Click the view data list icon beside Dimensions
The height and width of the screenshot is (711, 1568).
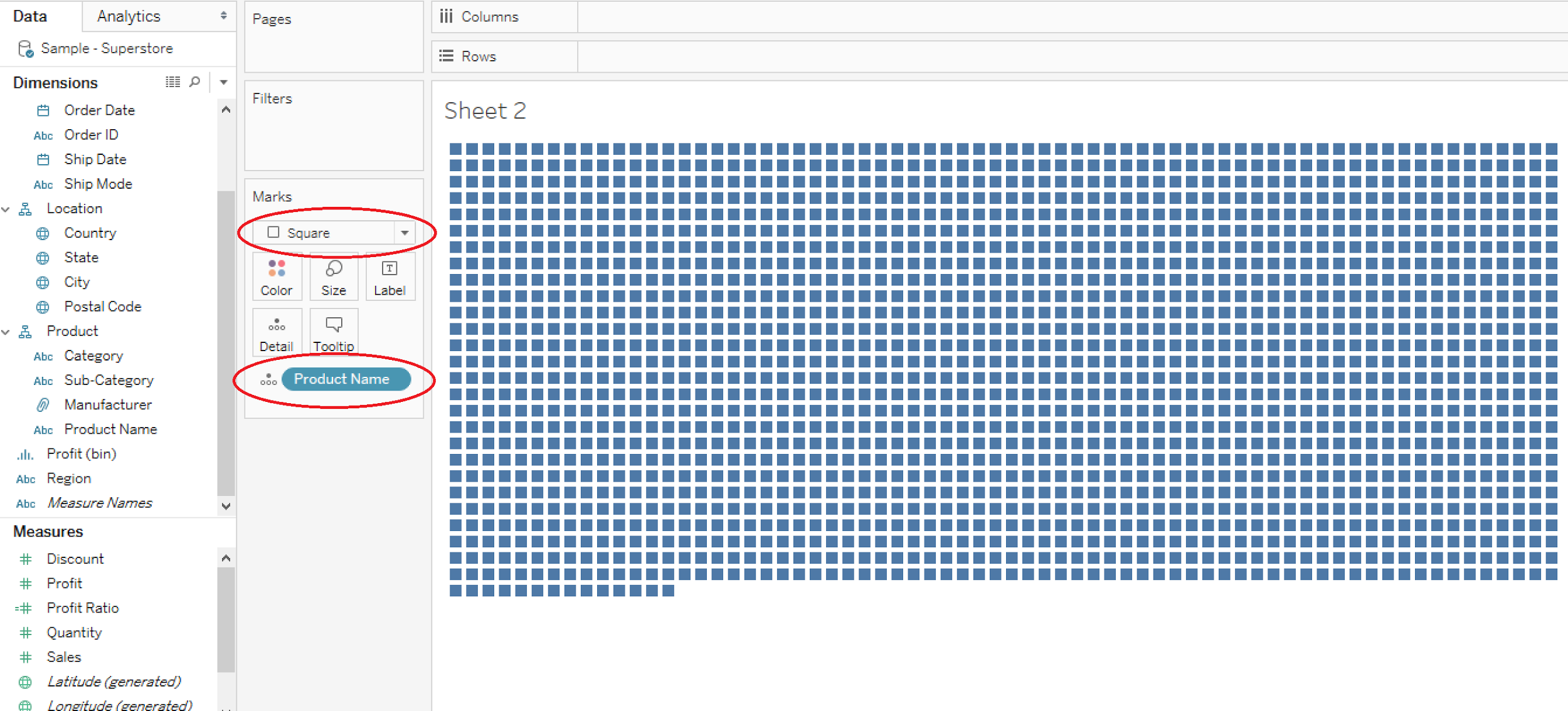pyautogui.click(x=172, y=82)
